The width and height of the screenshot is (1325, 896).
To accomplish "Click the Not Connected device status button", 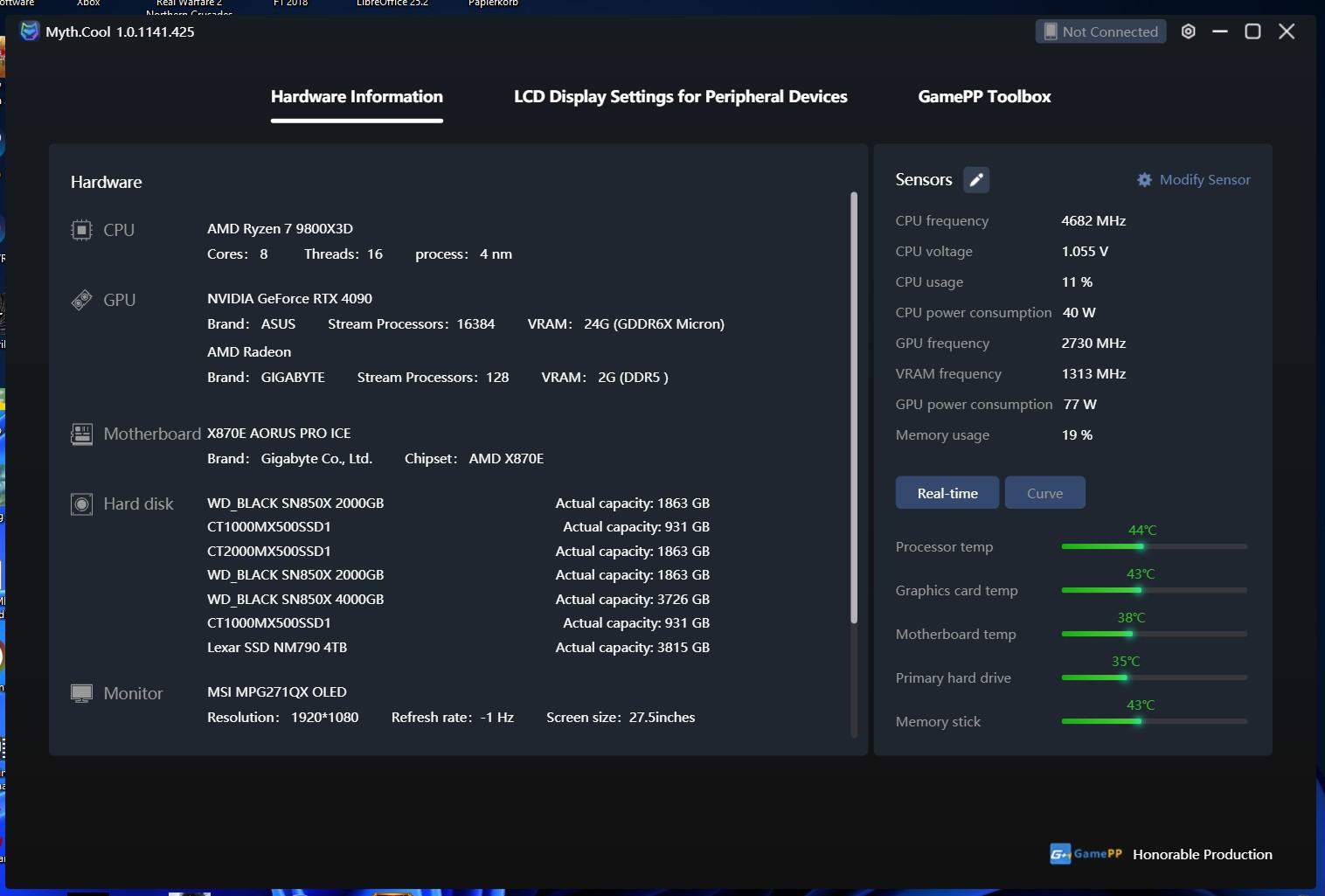I will [1100, 31].
